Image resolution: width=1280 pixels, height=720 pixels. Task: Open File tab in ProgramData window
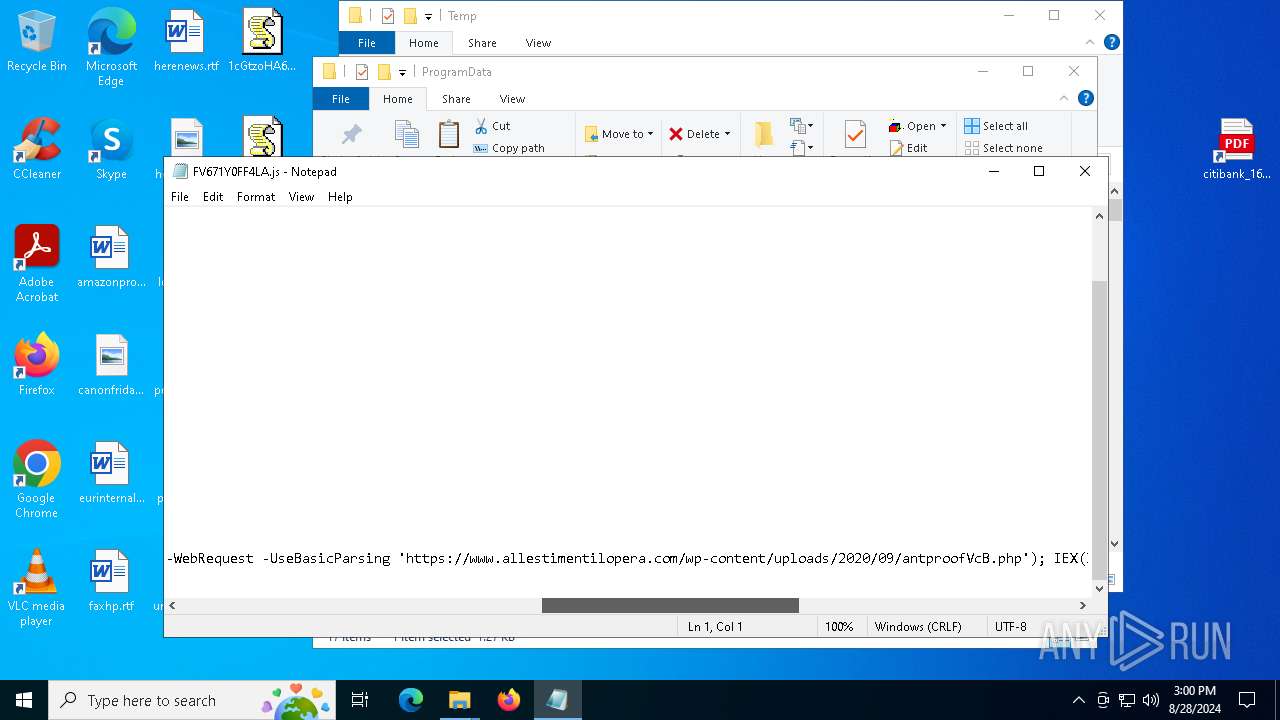[x=341, y=99]
